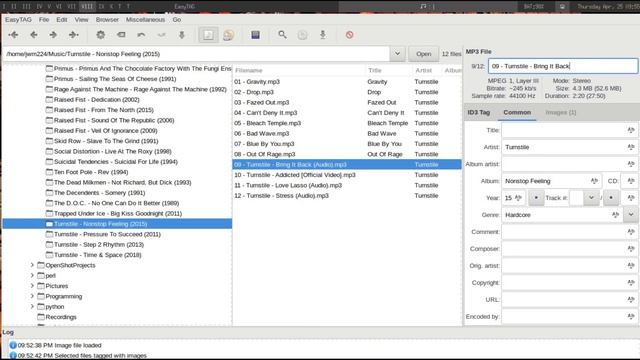Apply Title tag to selected files icon
This screenshot has height=360, width=640.
(x=631, y=130)
